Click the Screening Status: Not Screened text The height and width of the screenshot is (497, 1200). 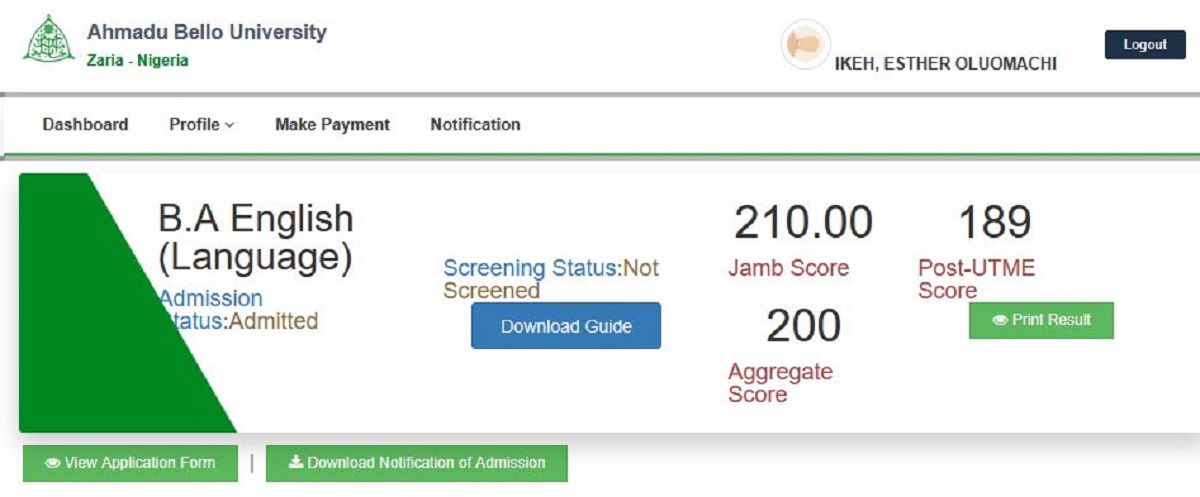click(551, 279)
